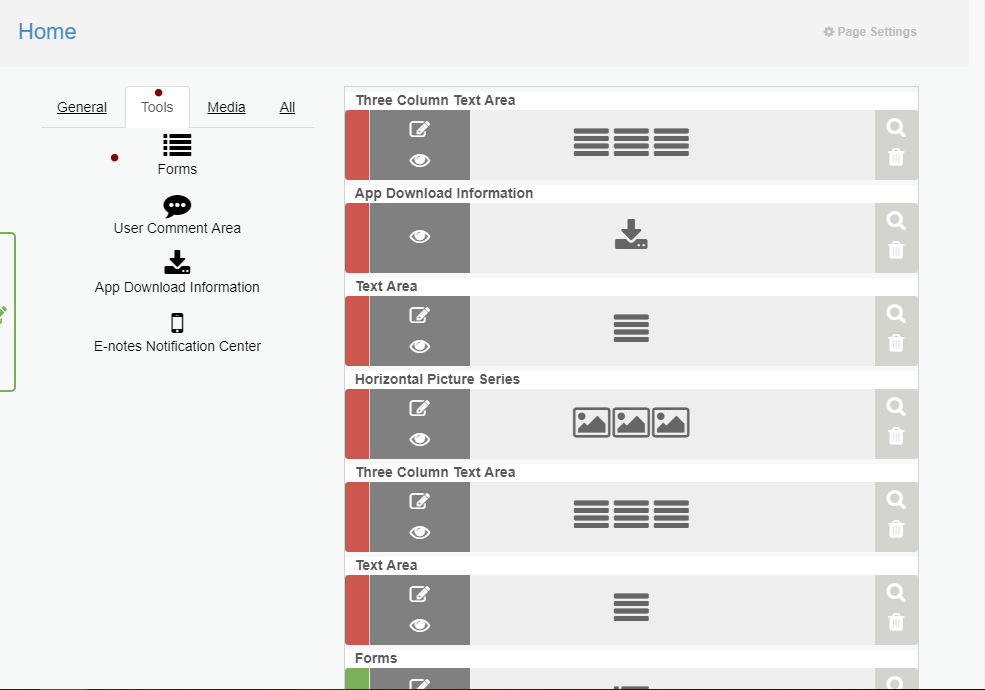Click lines glyph in Text Area below App Download
This screenshot has width=985, height=690.
631,328
